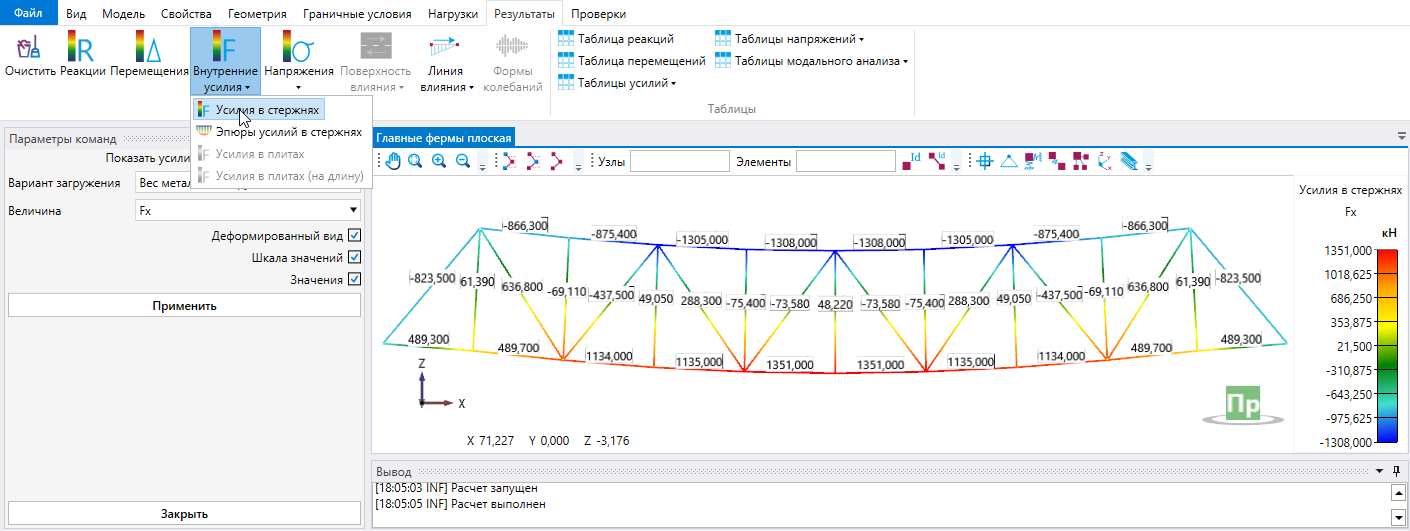The width and height of the screenshot is (1410, 531).
Task: Switch to the Граничные условия tab
Action: [357, 14]
